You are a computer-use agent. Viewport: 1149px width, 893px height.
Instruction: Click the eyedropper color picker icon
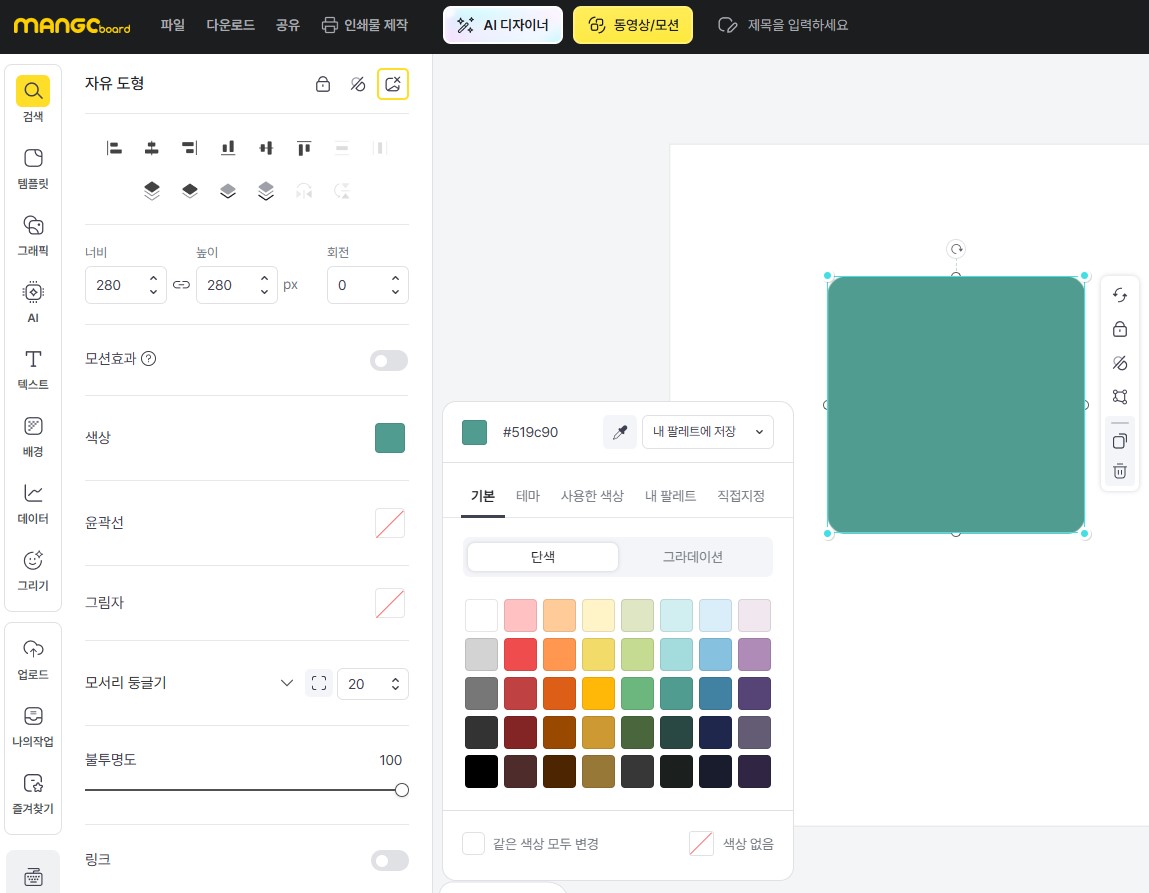[620, 432]
